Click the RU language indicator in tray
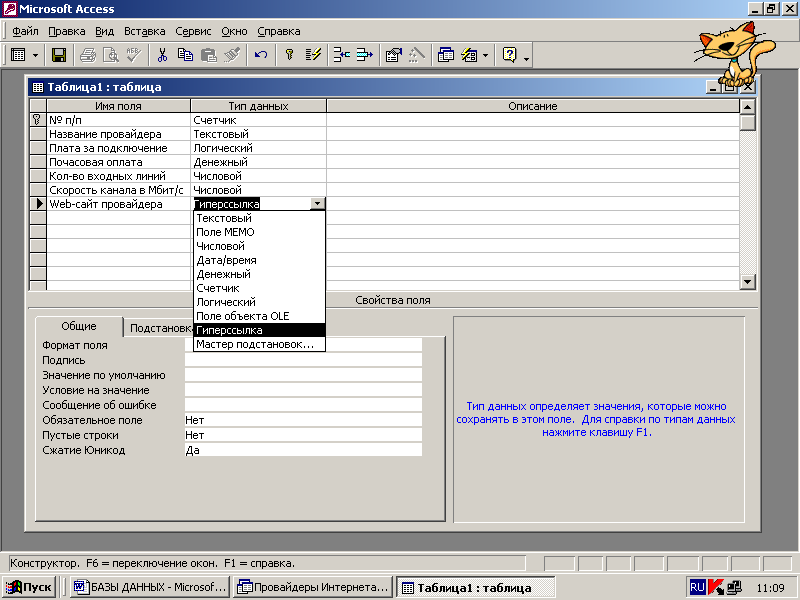The height and width of the screenshot is (600, 800). [697, 587]
